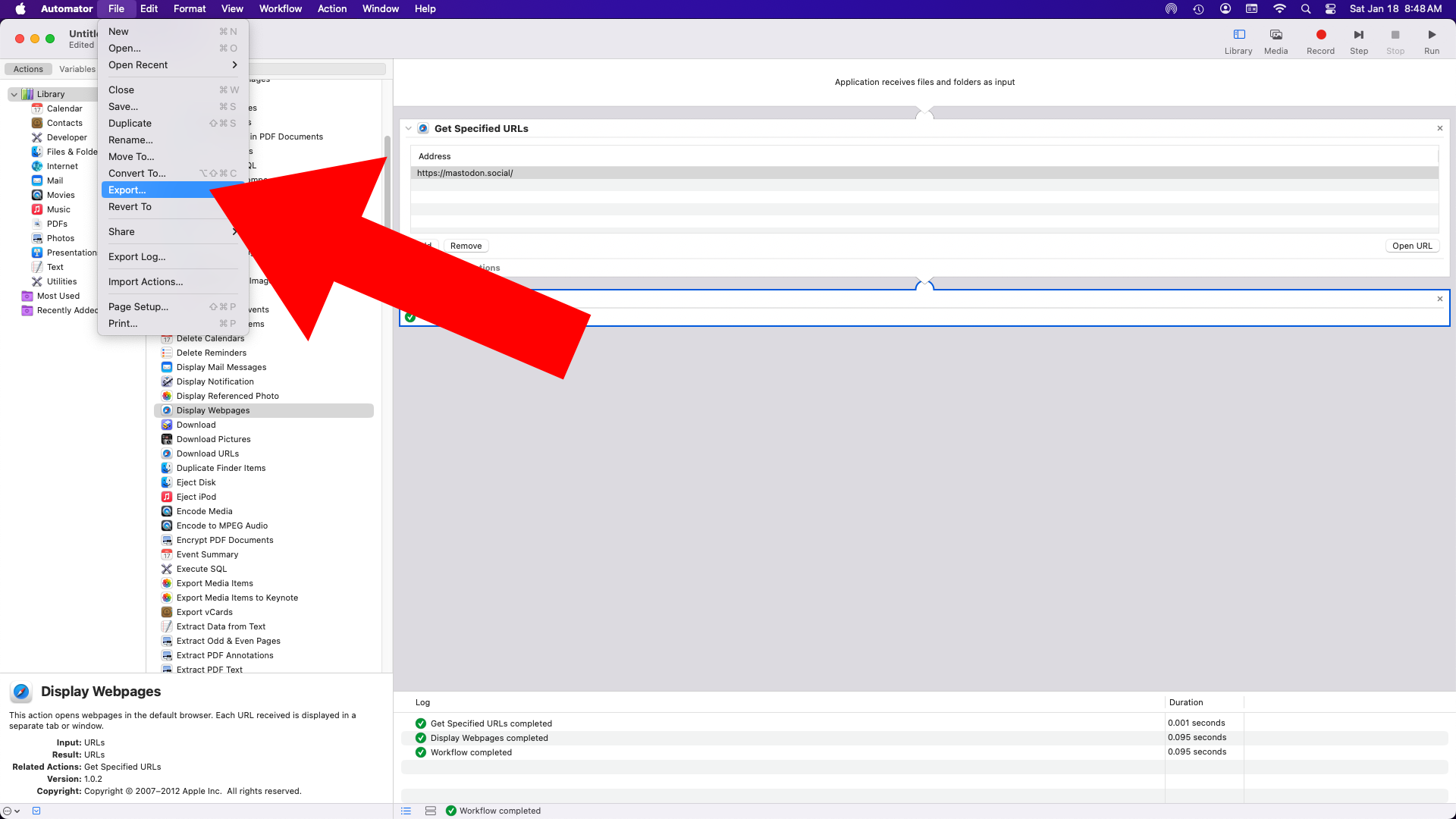Viewport: 1456px width, 819px height.
Task: Select Display Webpages completed log row
Action: 924,738
